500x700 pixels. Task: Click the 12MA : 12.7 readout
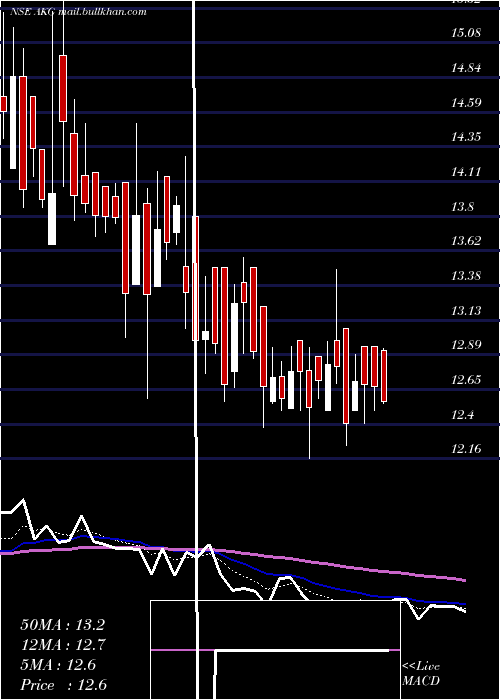[62, 645]
